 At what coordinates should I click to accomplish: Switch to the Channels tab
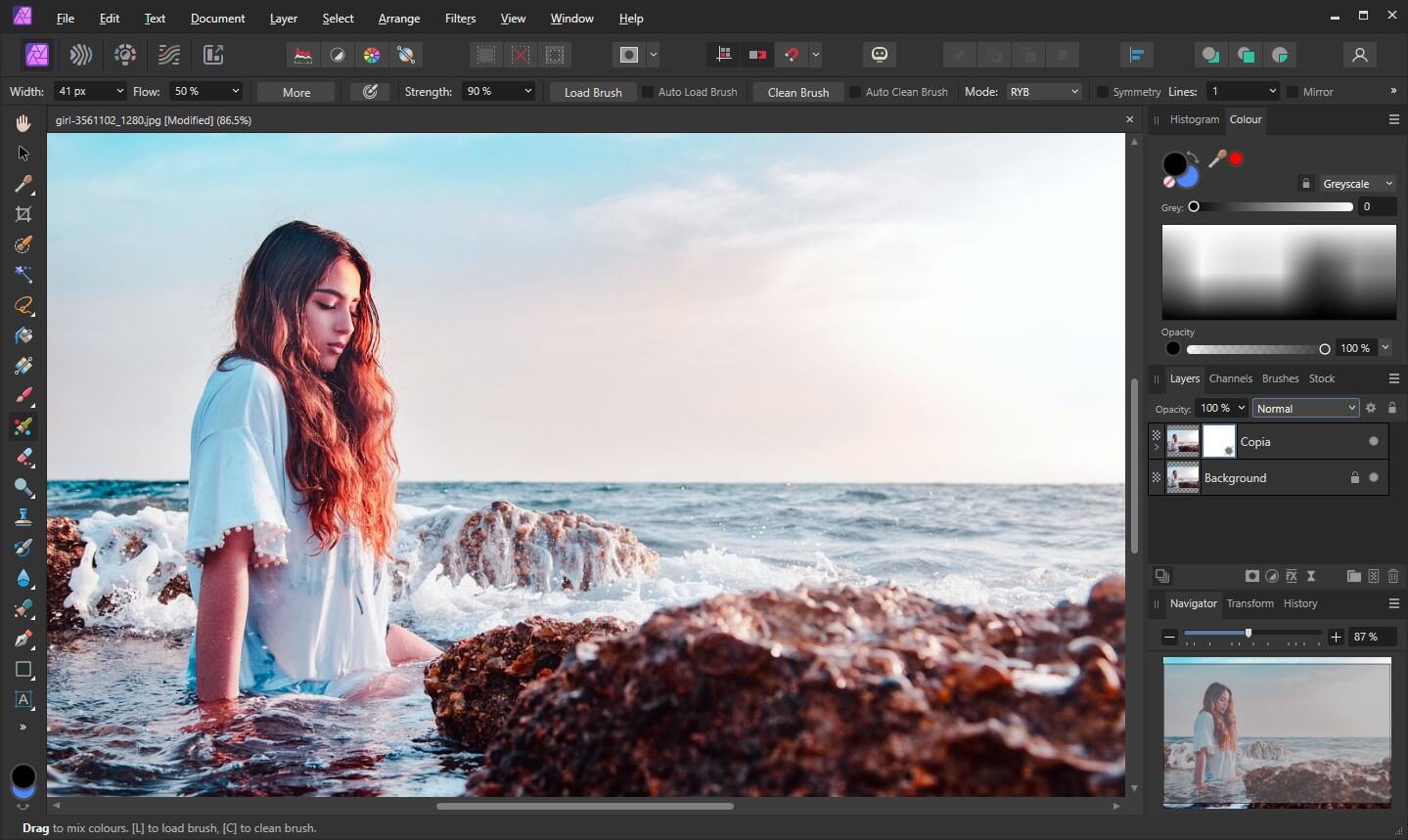click(x=1230, y=378)
